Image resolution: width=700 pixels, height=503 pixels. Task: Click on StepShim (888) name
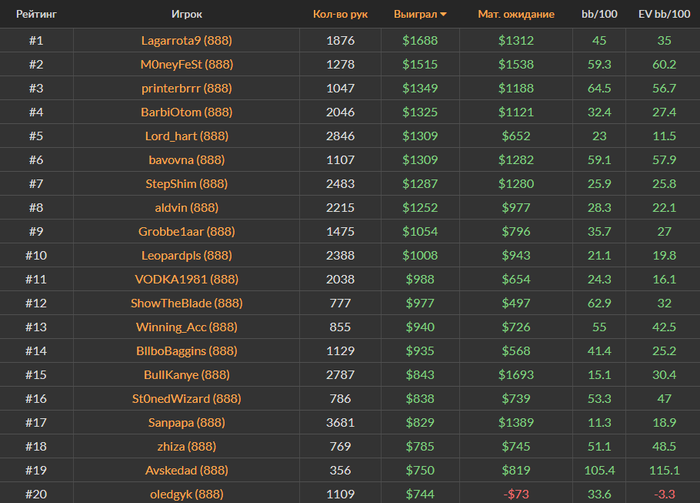[187, 184]
